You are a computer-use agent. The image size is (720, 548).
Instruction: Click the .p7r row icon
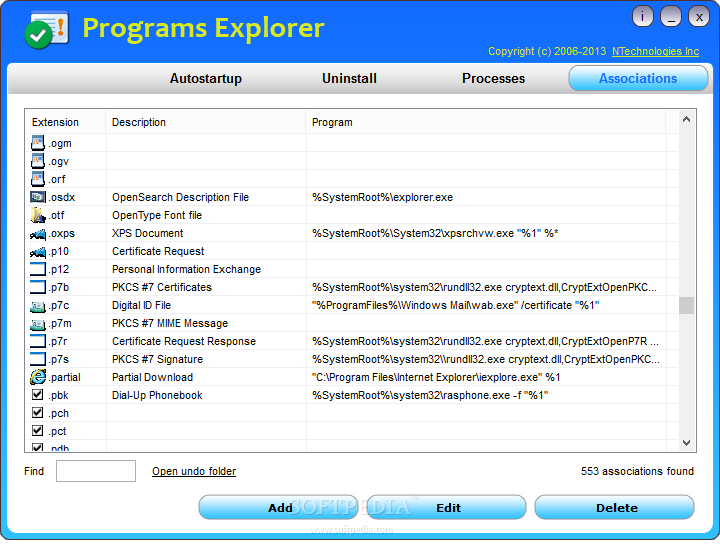[x=38, y=341]
